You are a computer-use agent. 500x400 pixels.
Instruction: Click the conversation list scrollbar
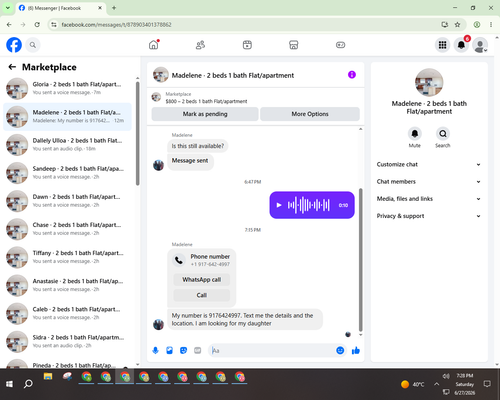click(137, 133)
